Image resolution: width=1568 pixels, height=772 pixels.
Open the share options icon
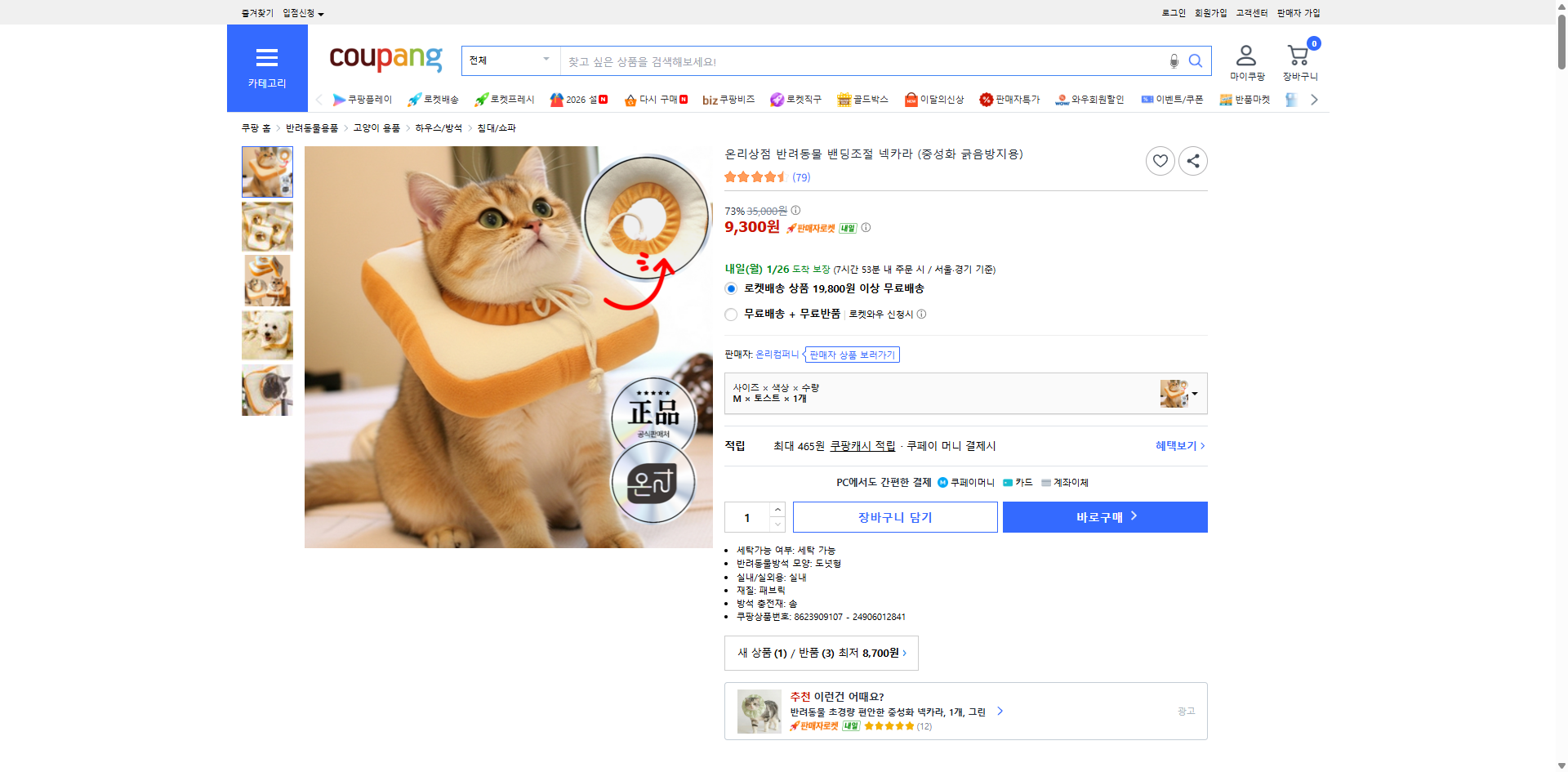pos(1192,161)
